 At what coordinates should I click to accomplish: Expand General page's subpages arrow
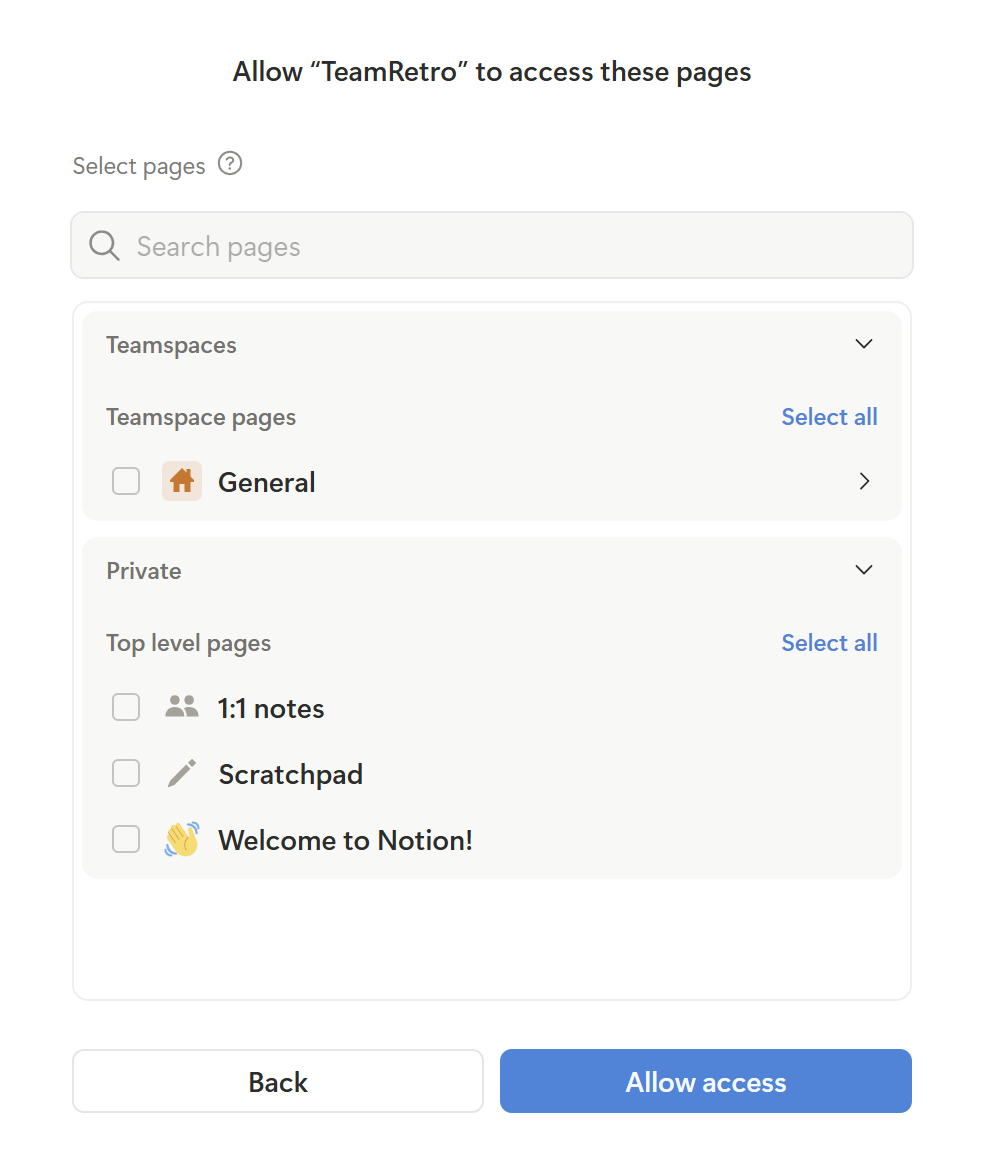864,481
